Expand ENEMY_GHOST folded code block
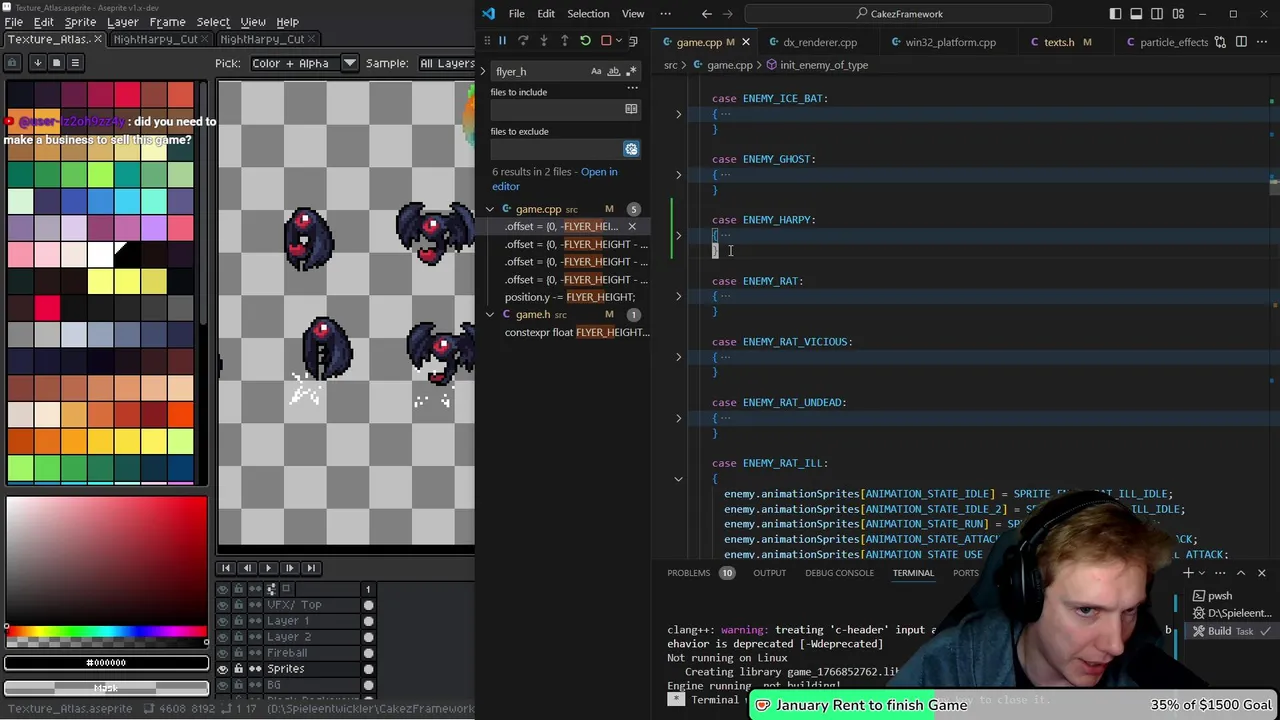 [678, 175]
